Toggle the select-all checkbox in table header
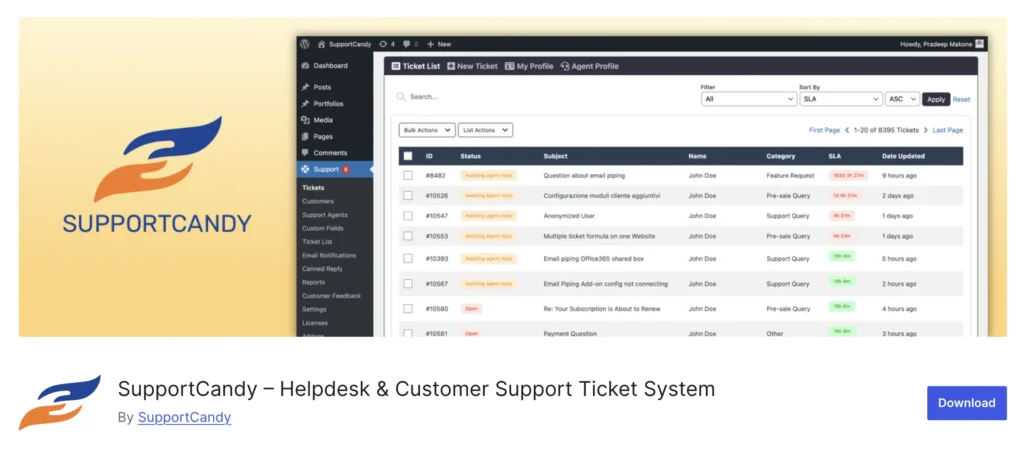Screen dimensions: 1024x453 coord(408,156)
